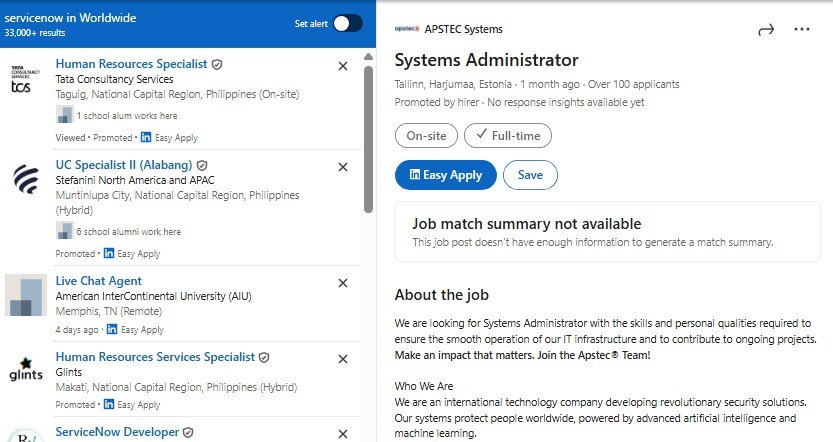Image resolution: width=833 pixels, height=442 pixels.
Task: Click the Glints company logo
Action: tap(26, 370)
